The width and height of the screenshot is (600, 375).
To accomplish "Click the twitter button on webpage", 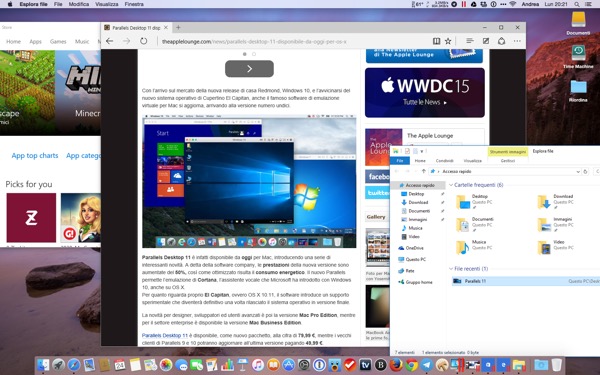I will point(377,193).
